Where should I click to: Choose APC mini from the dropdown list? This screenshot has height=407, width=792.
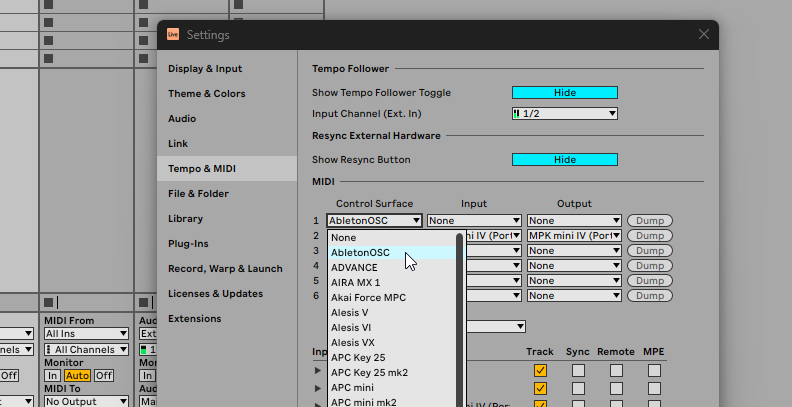pos(392,387)
